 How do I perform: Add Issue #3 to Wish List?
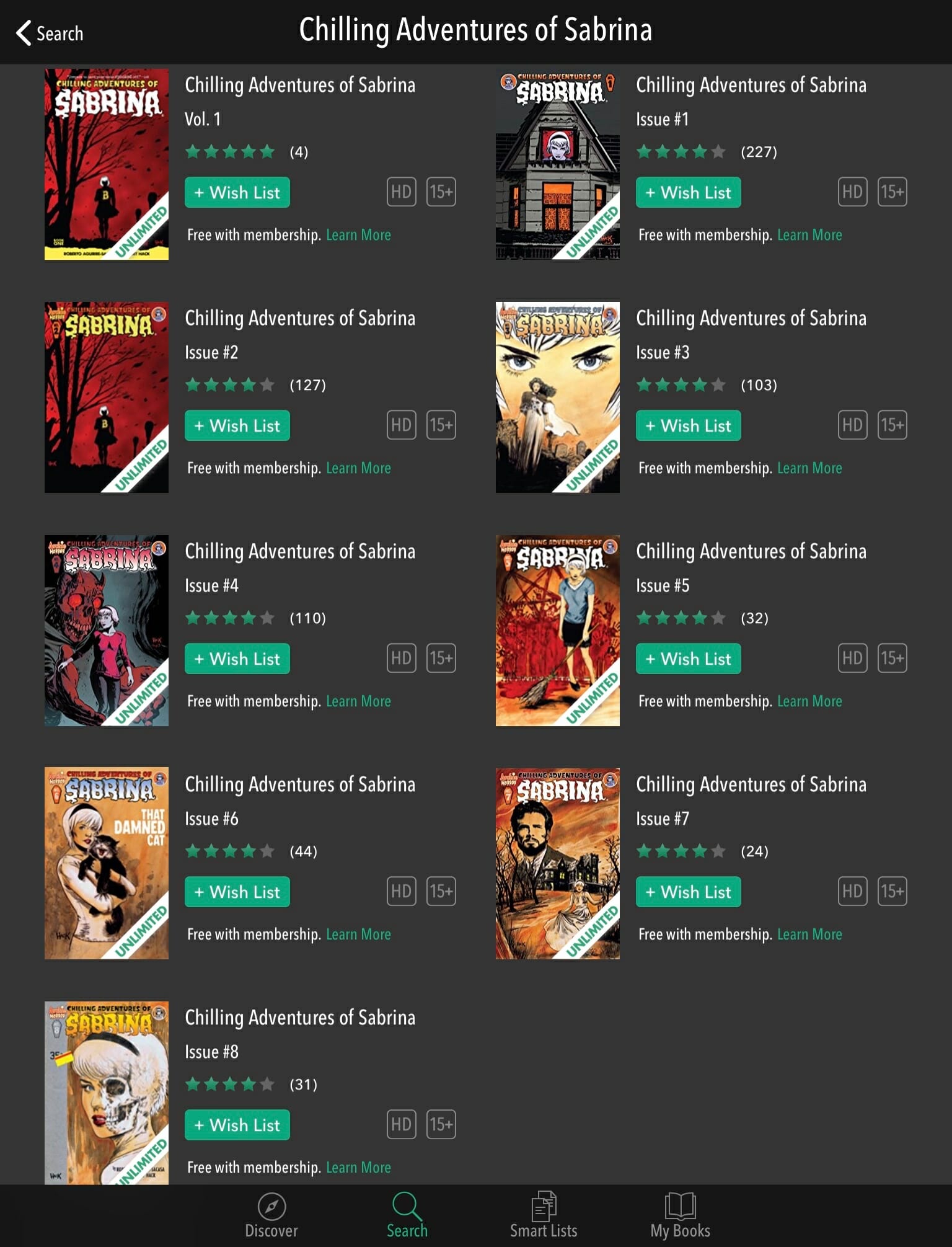tap(689, 425)
